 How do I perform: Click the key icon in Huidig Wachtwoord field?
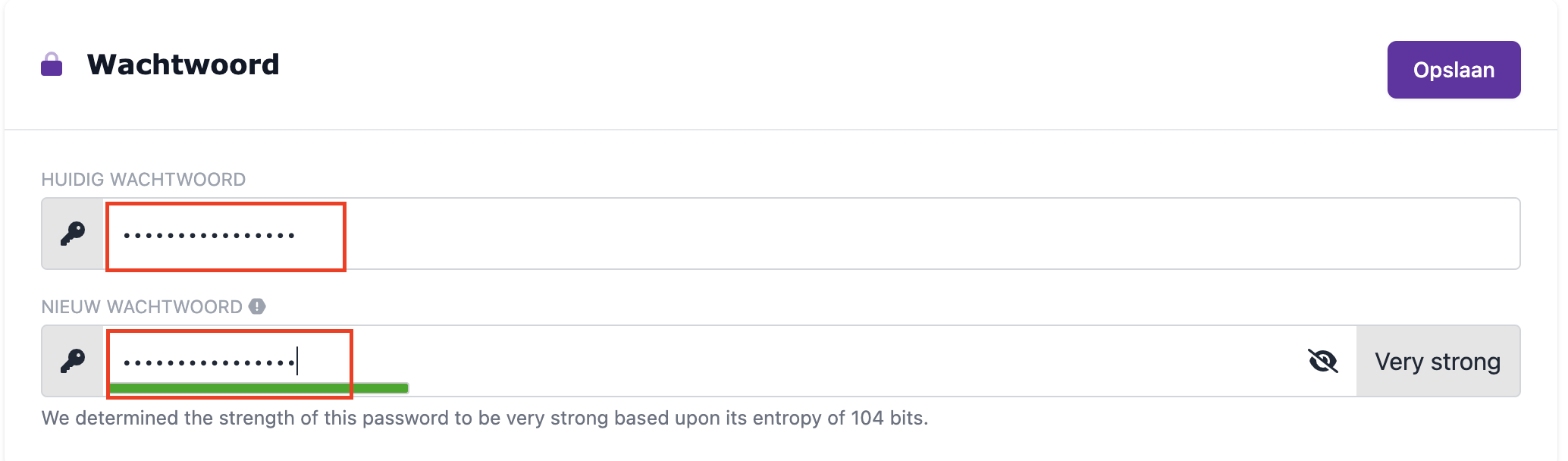[x=73, y=234]
